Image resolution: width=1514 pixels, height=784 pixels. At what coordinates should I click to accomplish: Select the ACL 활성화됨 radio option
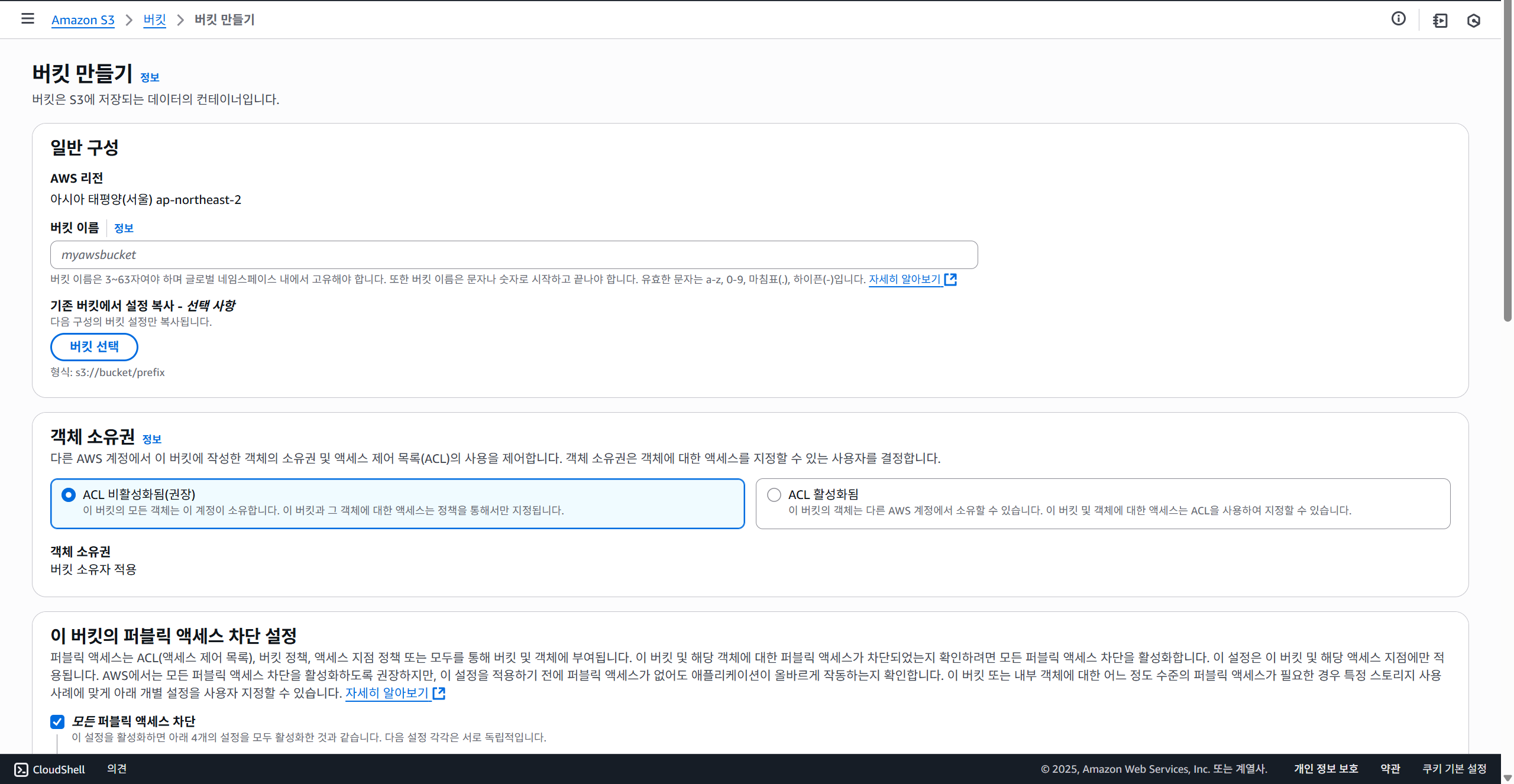point(774,494)
